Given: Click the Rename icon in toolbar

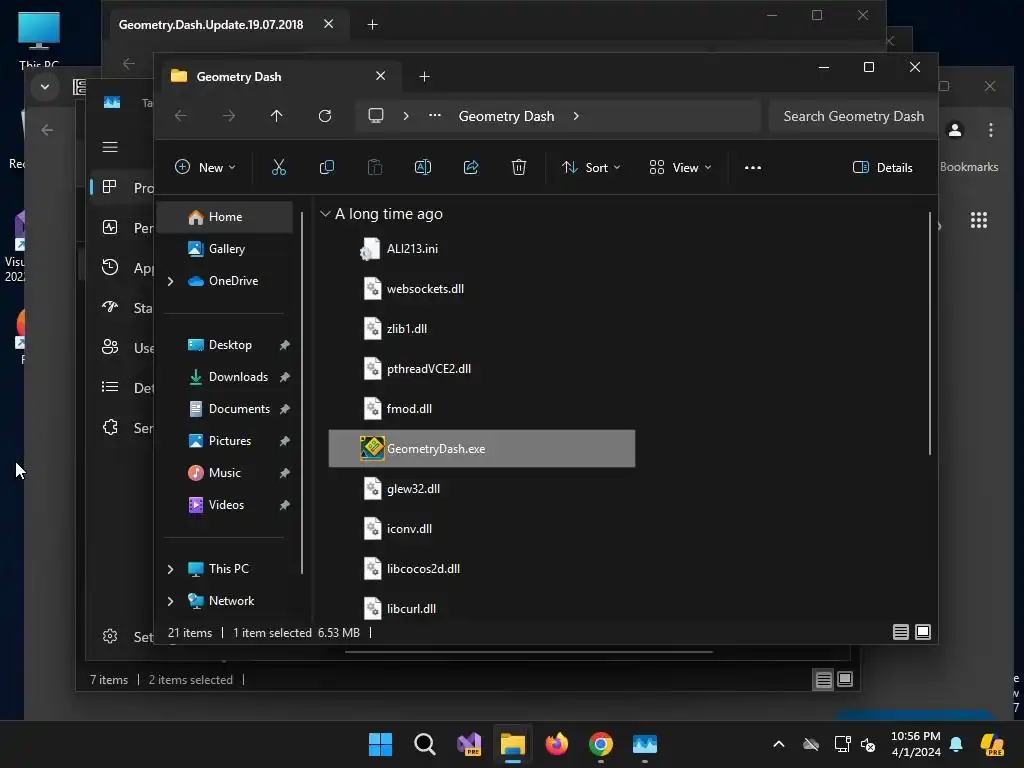Looking at the screenshot, I should pyautogui.click(x=423, y=168).
